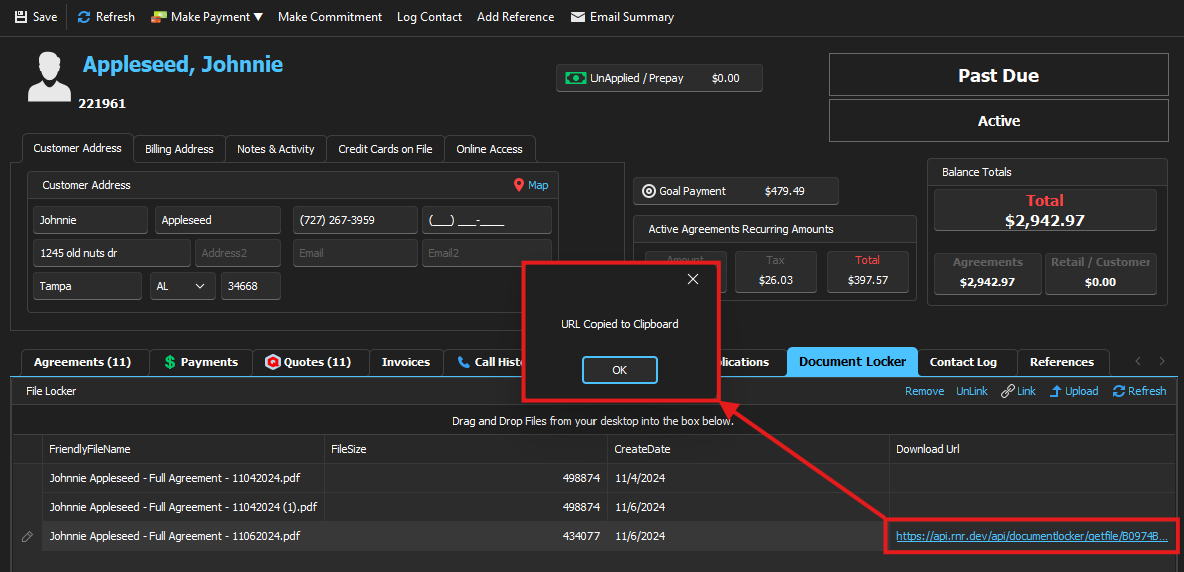
Task: Open the state dropdown showing AL
Action: coord(183,286)
